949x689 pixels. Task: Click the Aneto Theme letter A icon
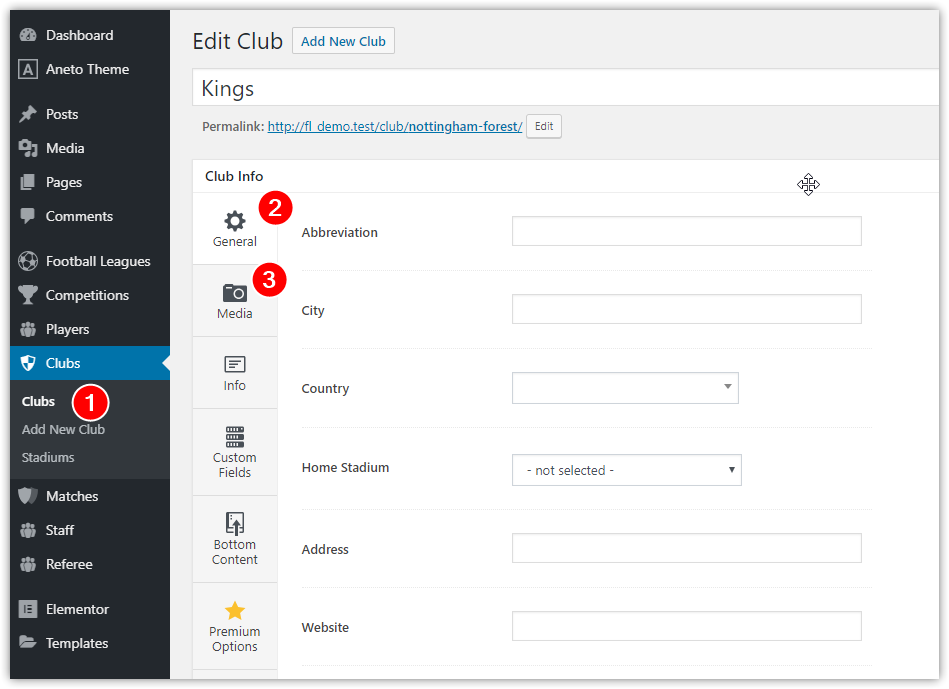pyautogui.click(x=28, y=69)
